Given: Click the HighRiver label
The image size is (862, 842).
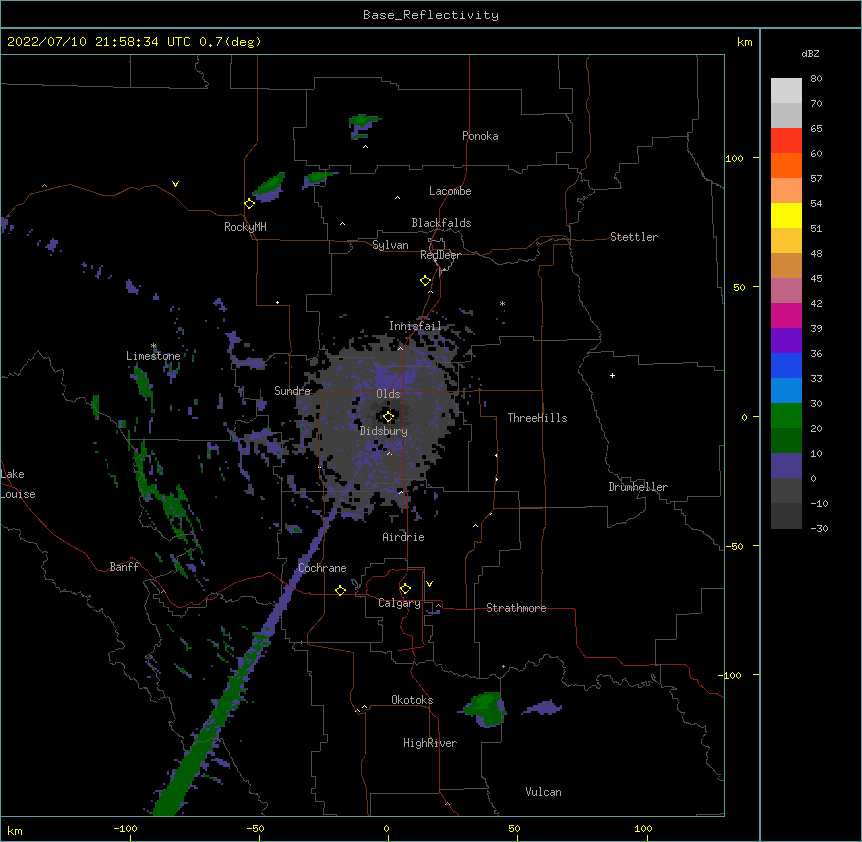Looking at the screenshot, I should point(430,743).
